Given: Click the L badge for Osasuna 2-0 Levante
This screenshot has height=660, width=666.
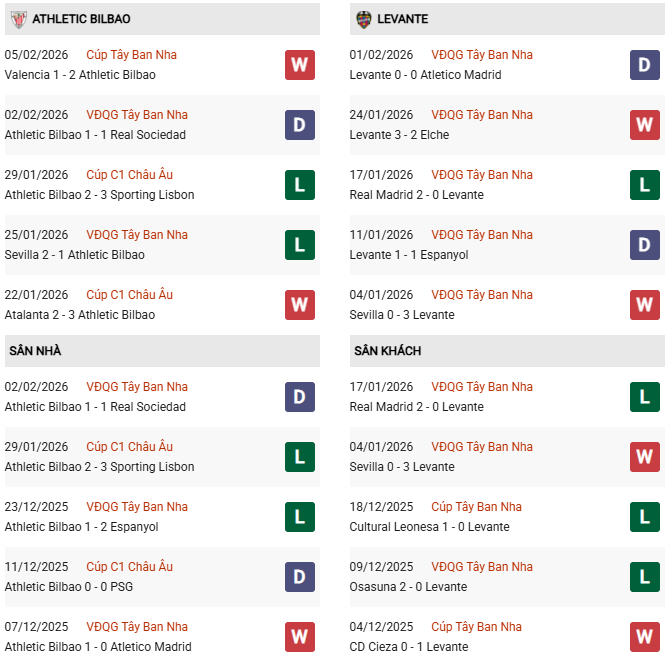Looking at the screenshot, I should coord(645,577).
